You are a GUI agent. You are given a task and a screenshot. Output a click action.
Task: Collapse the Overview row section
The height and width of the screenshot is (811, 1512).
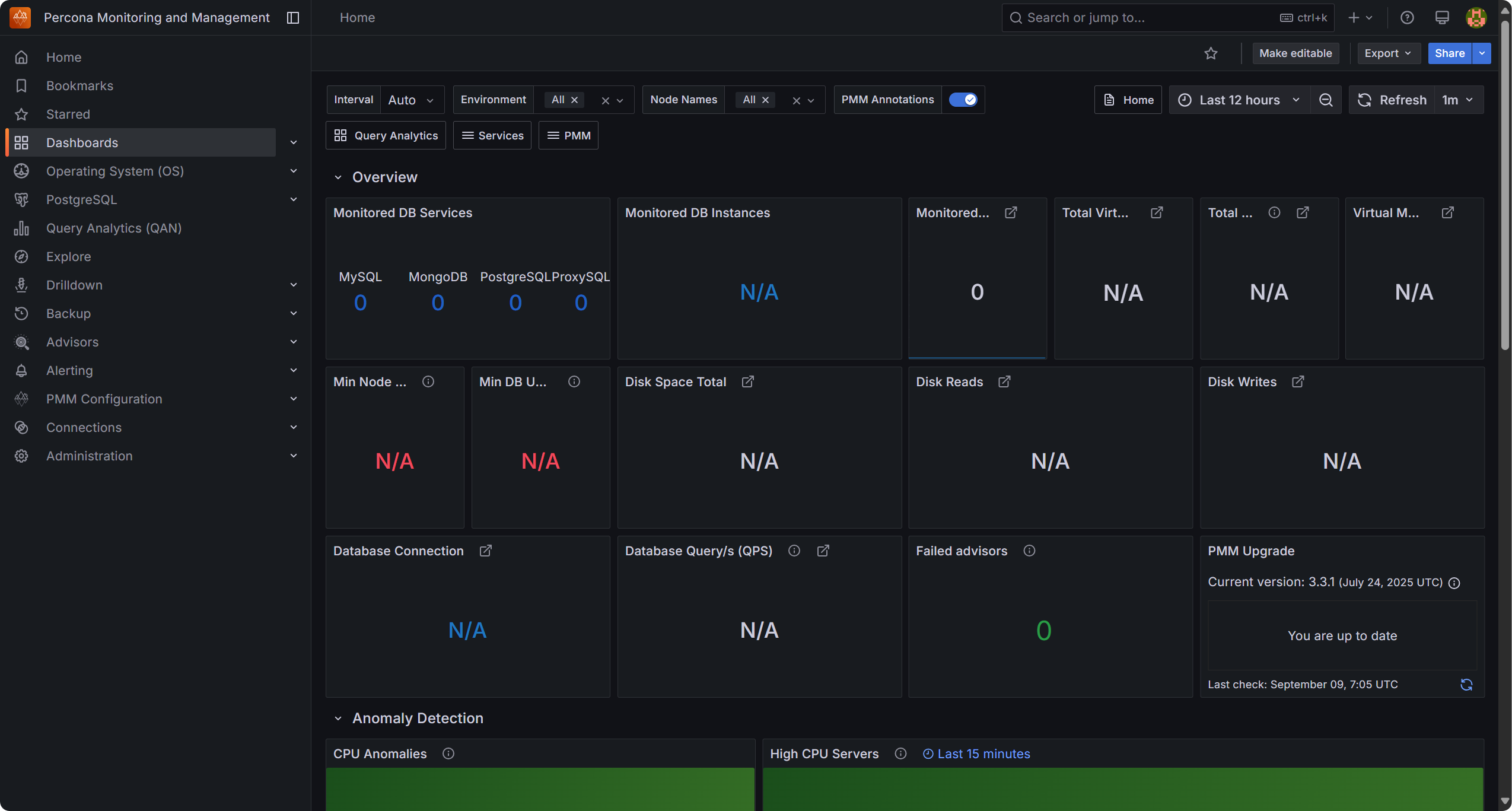pyautogui.click(x=338, y=177)
